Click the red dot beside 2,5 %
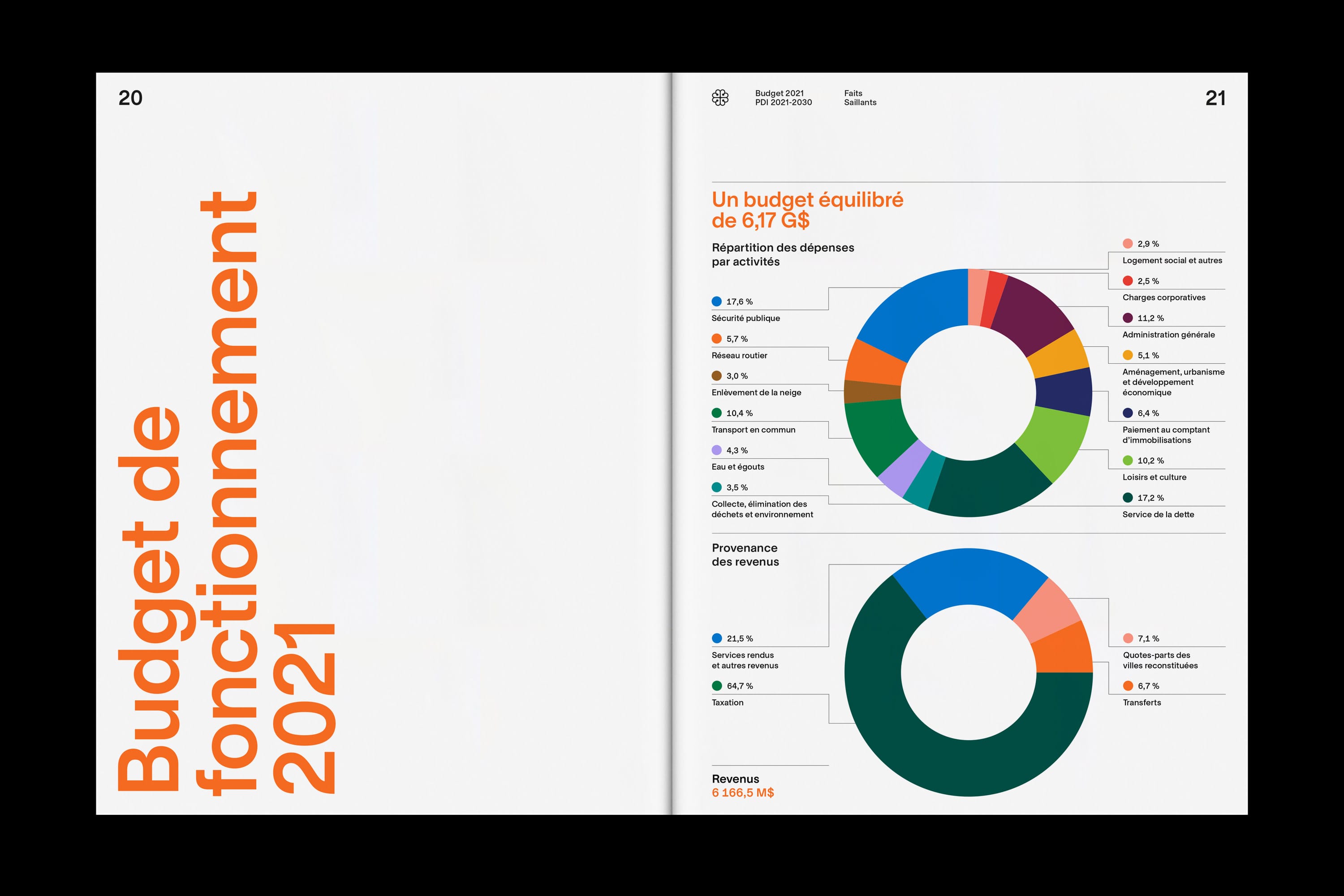1344x896 pixels. click(1128, 280)
